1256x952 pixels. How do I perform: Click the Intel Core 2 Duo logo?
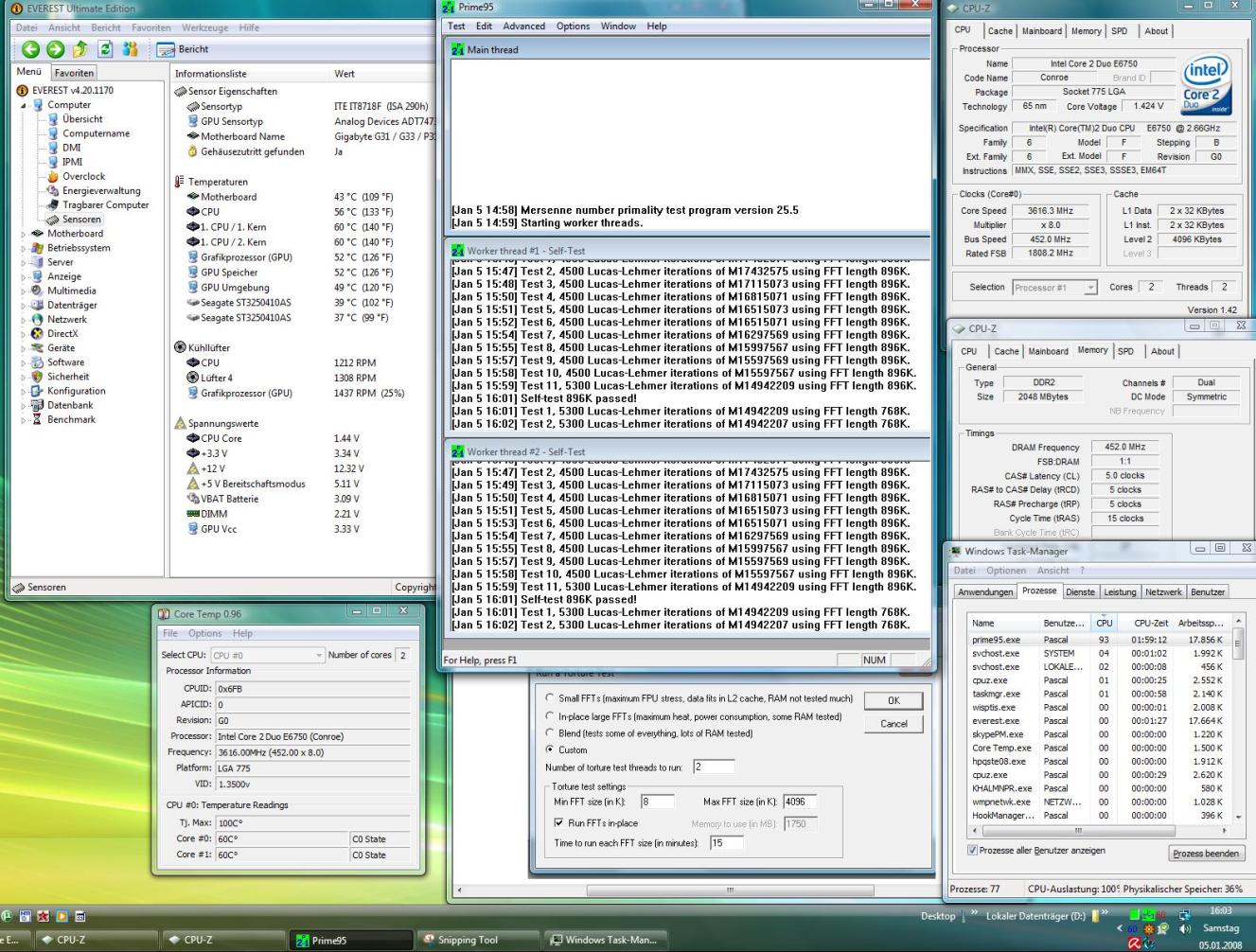pyautogui.click(x=1206, y=86)
